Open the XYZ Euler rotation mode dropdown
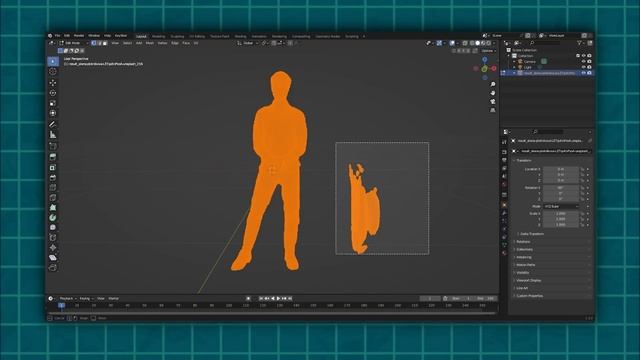 [561, 207]
